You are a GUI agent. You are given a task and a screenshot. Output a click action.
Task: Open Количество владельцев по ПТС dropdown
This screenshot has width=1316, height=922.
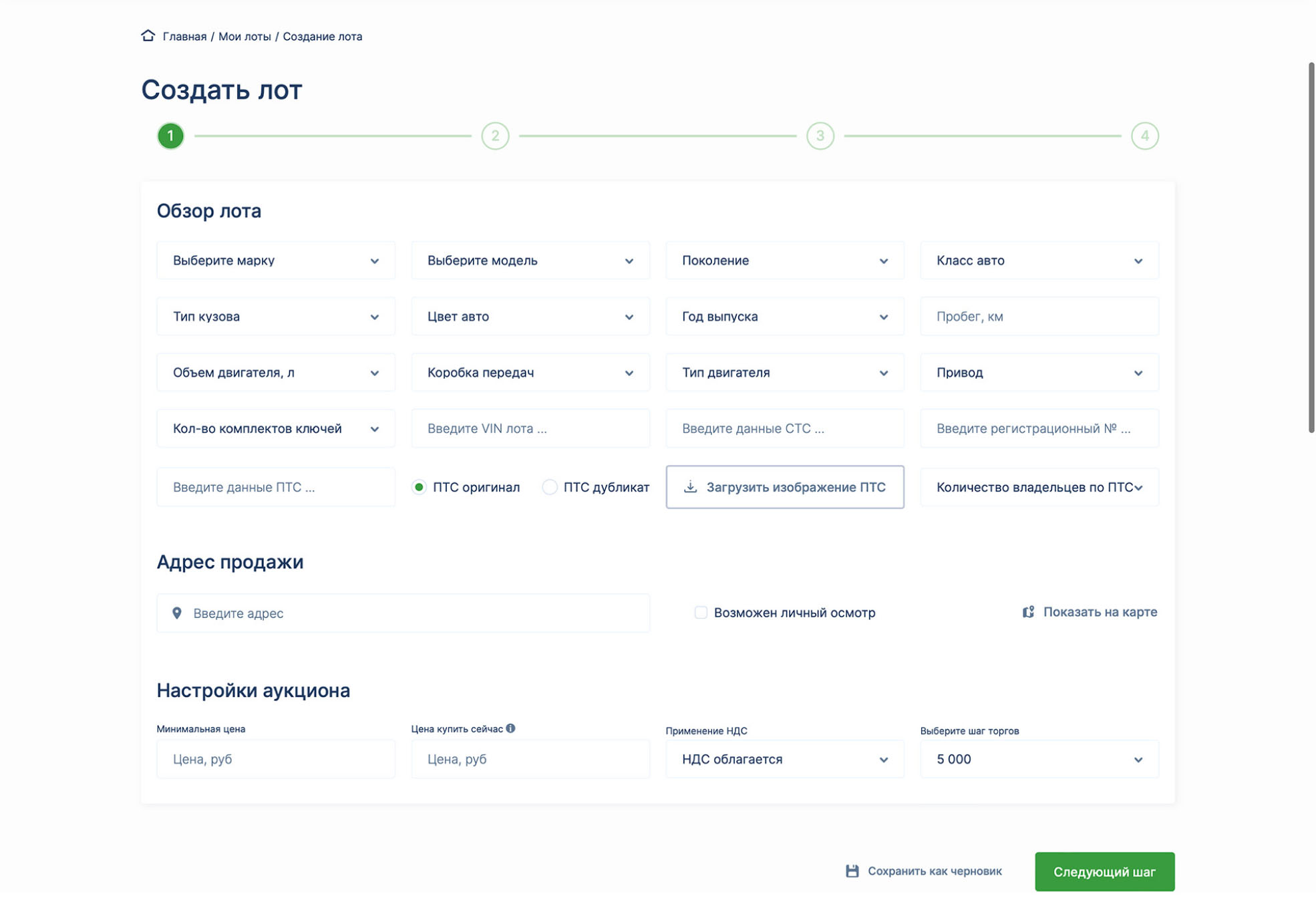click(1039, 487)
